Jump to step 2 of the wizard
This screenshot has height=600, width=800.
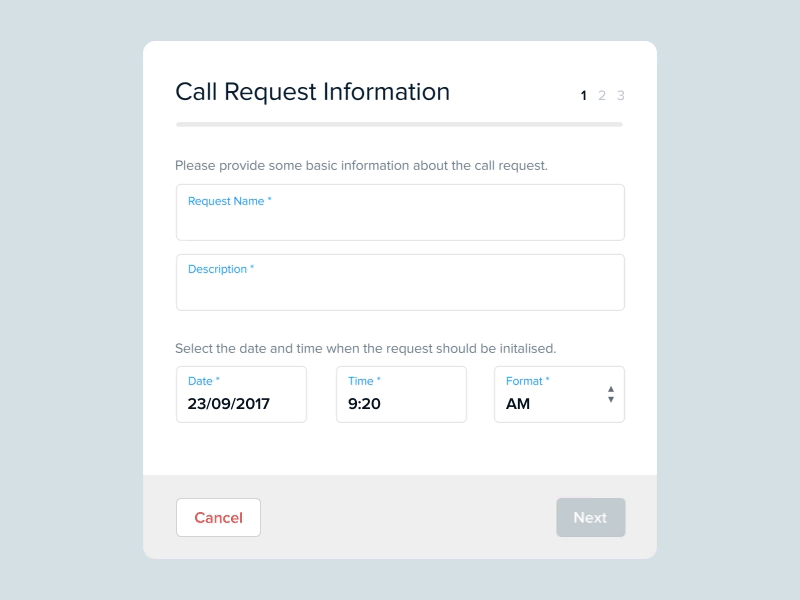click(x=602, y=95)
